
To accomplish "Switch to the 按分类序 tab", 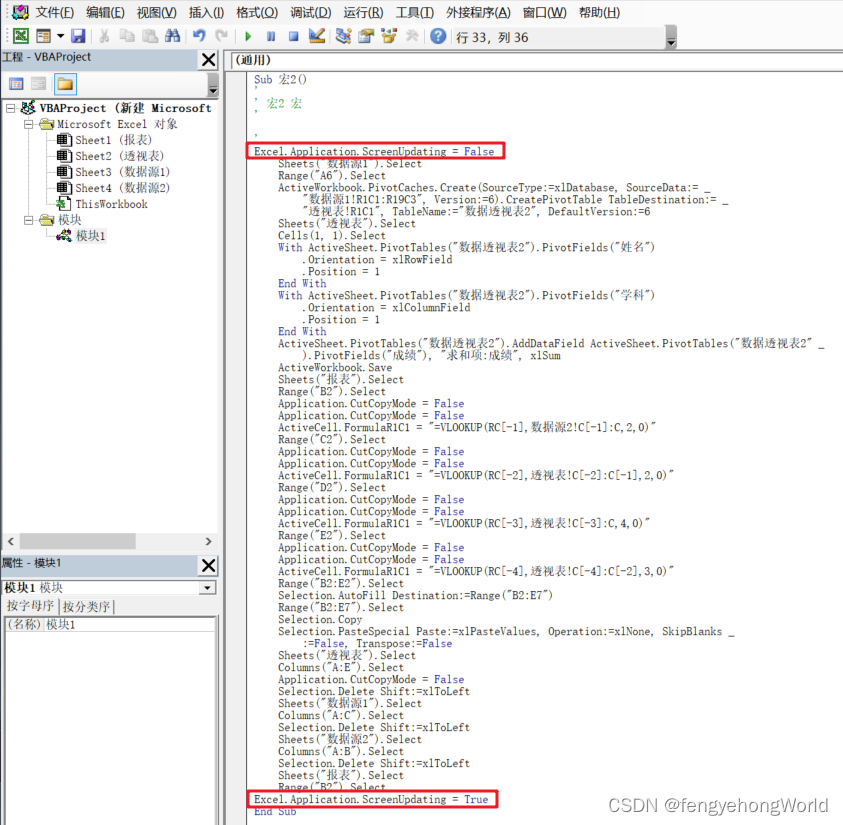I will (87, 606).
